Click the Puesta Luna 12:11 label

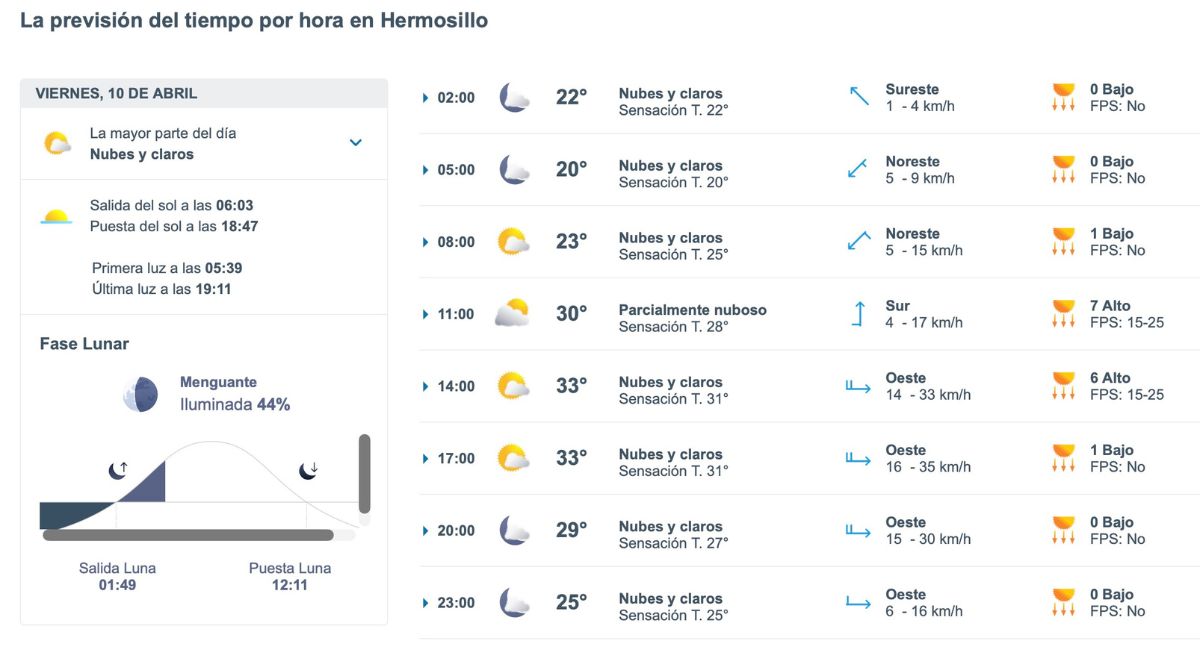pyautogui.click(x=290, y=575)
